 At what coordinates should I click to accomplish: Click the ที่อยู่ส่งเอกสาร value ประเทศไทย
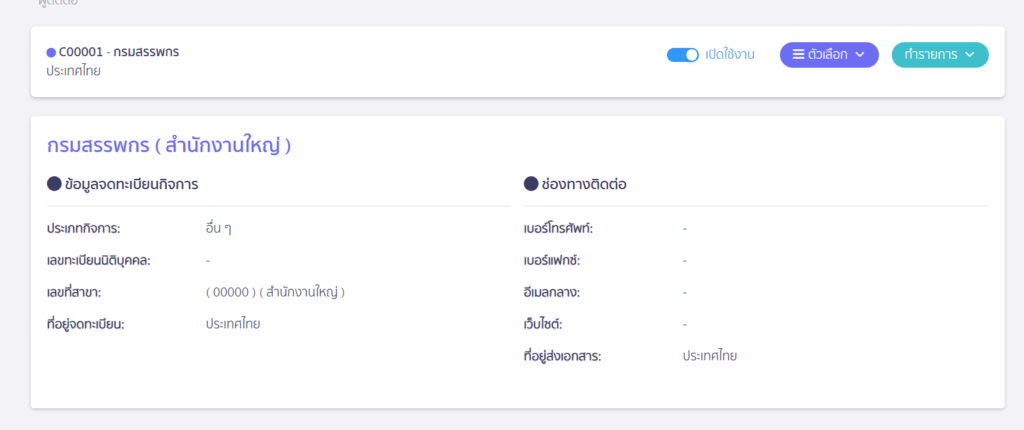[710, 356]
